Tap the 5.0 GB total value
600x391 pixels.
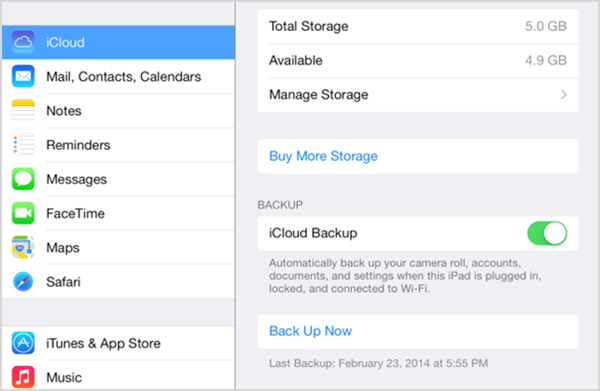coord(546,26)
